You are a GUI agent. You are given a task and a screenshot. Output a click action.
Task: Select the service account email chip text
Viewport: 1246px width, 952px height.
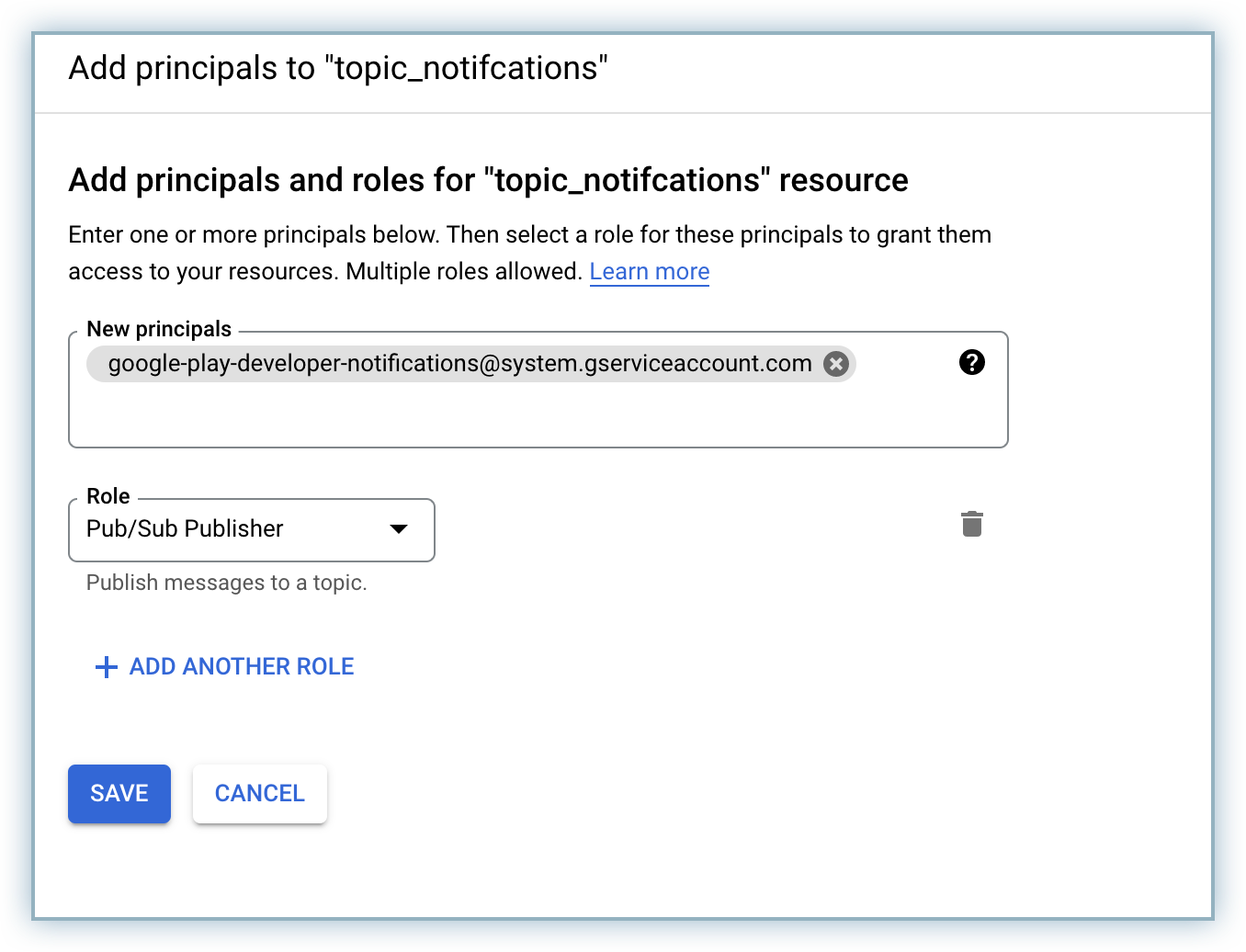tap(459, 364)
